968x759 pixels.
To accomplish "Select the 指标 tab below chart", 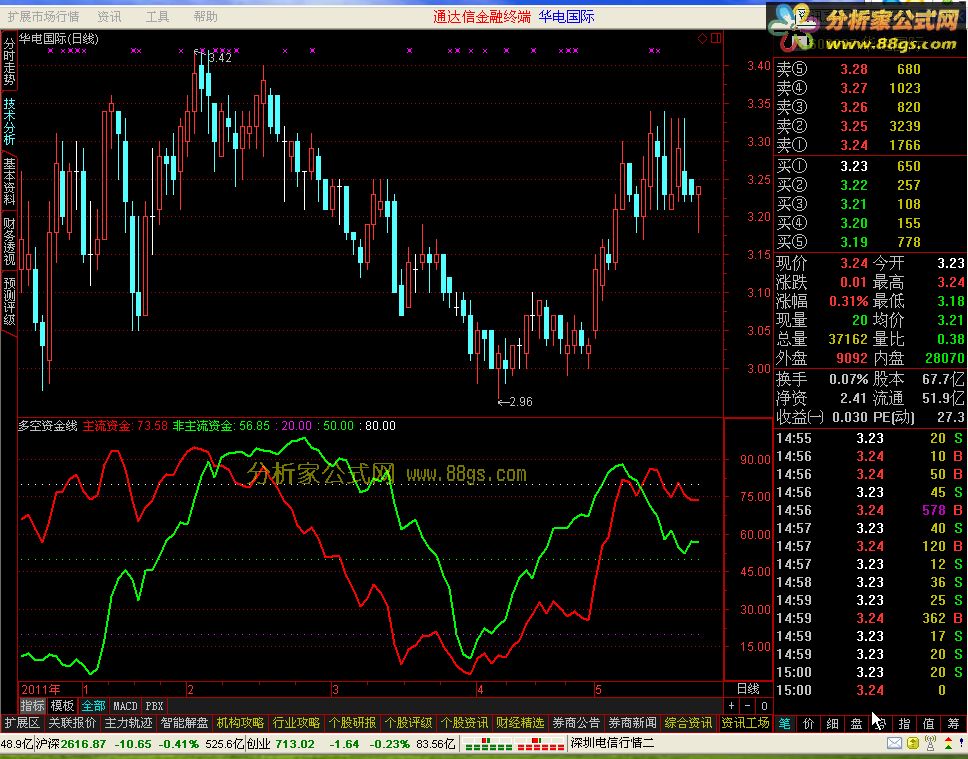I will click(x=33, y=705).
